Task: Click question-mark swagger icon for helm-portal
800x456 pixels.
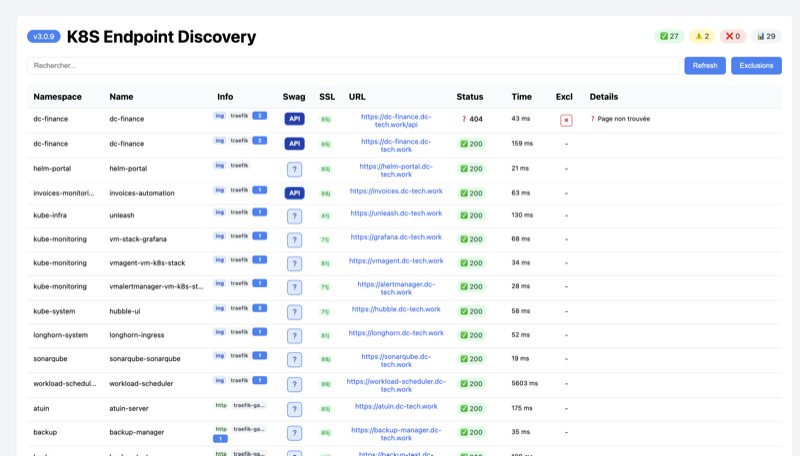Action: pyautogui.click(x=294, y=169)
